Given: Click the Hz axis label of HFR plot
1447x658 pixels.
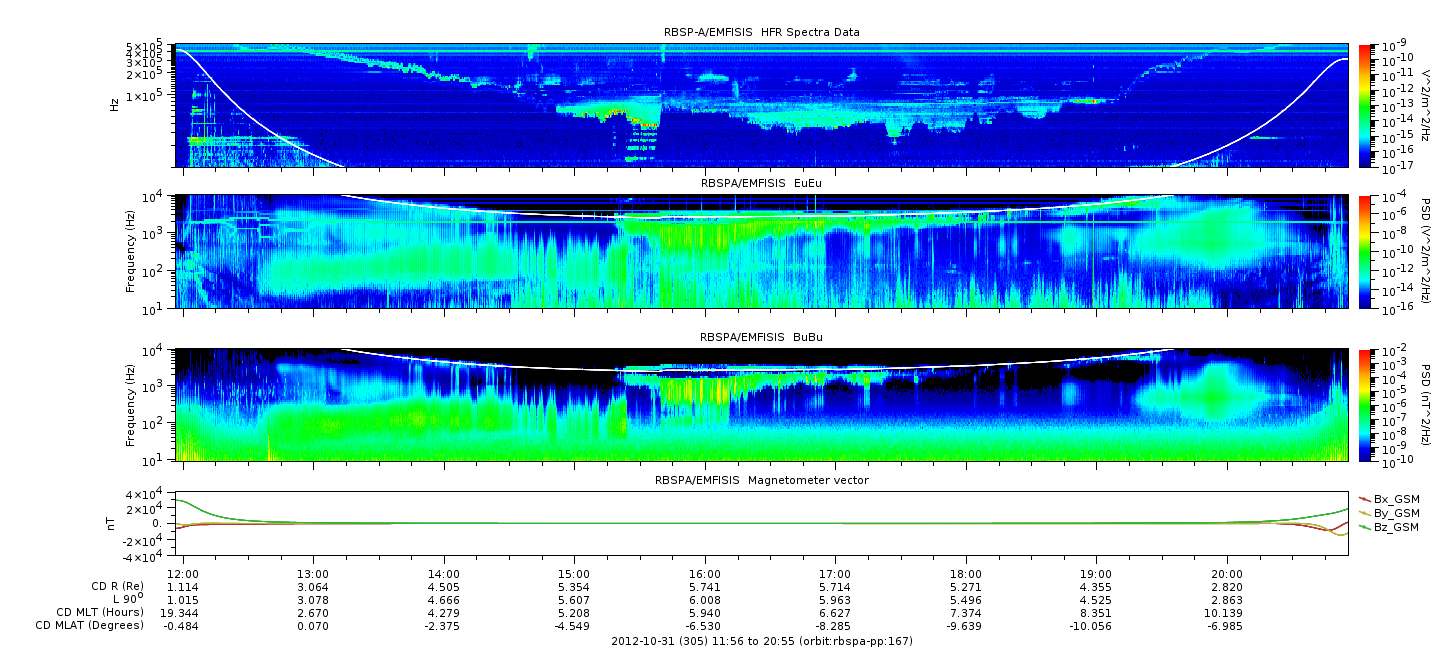Looking at the screenshot, I should (114, 105).
